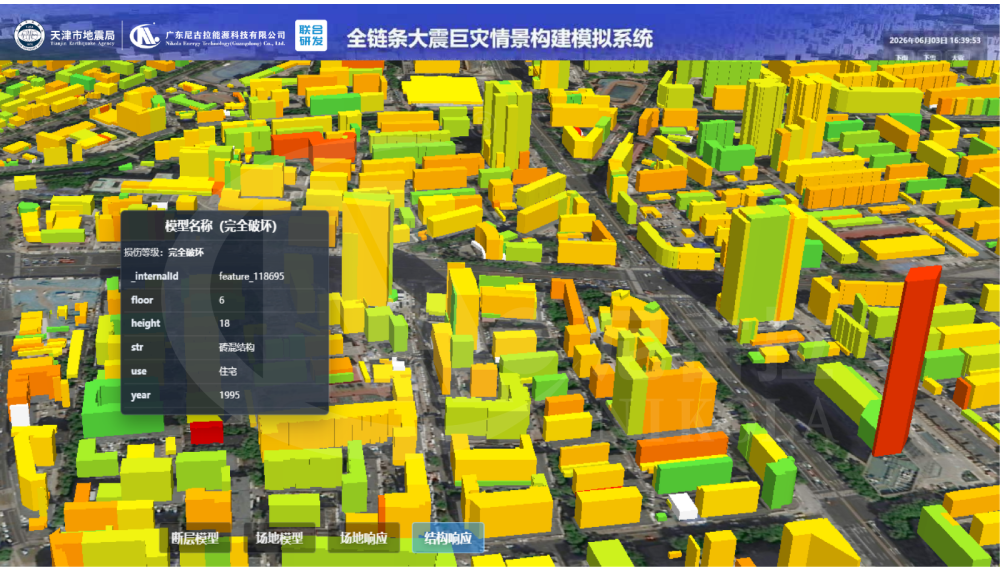Select the white building near the bottom right
Screen dimensions: 1000x570
pyautogui.click(x=683, y=506)
